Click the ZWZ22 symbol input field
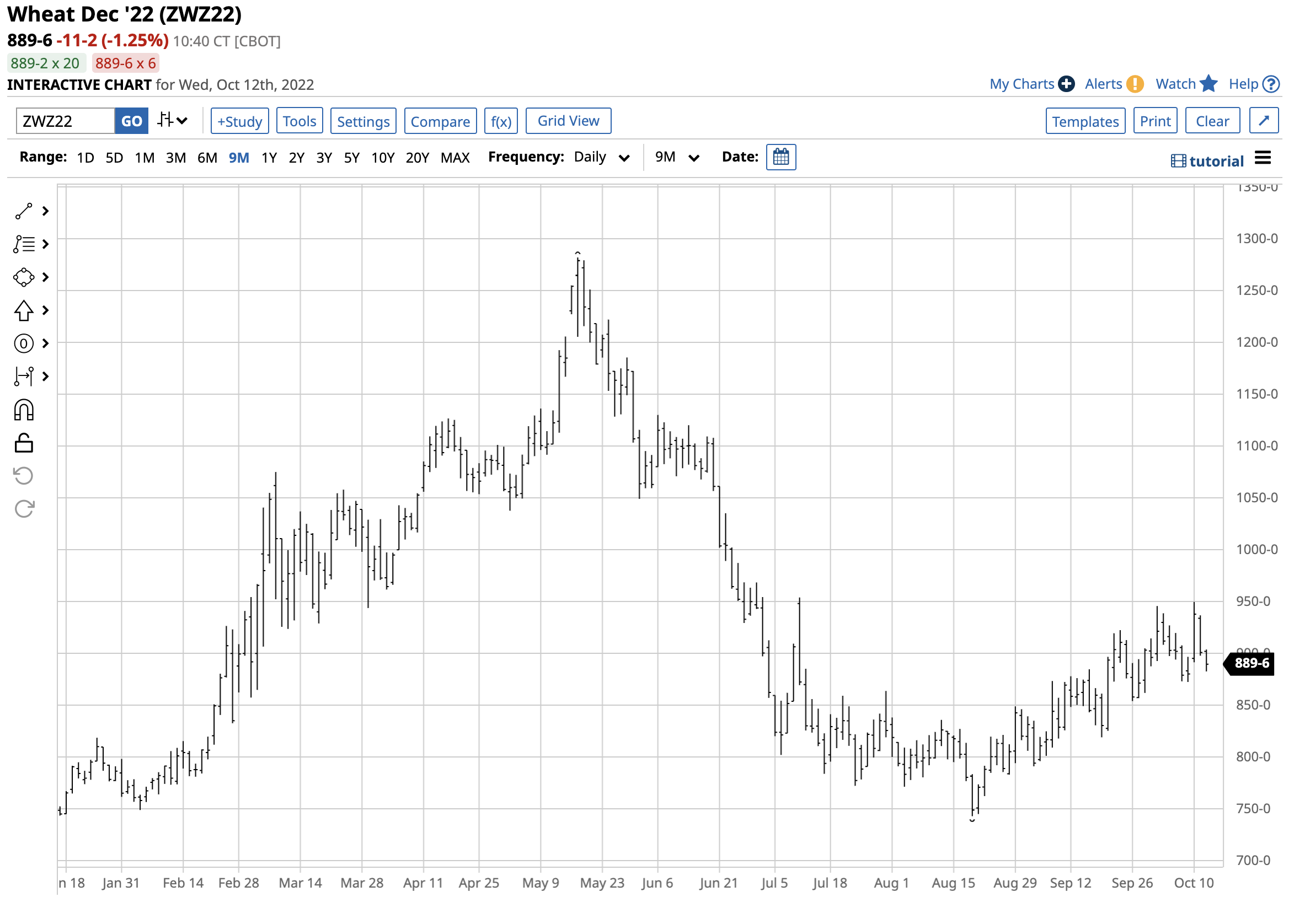The image size is (1294, 924). click(66, 121)
